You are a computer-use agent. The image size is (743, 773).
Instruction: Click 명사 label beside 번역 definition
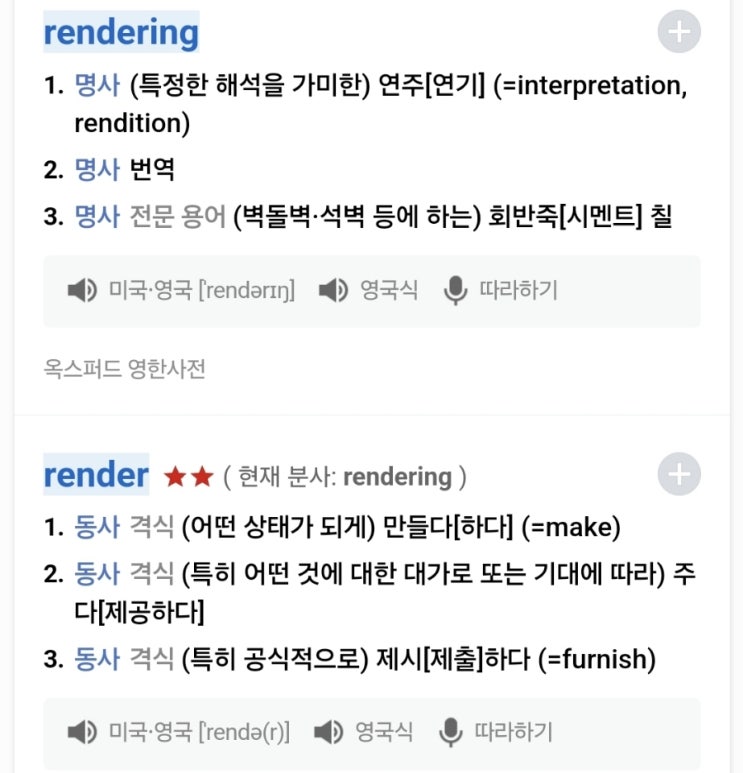click(97, 169)
